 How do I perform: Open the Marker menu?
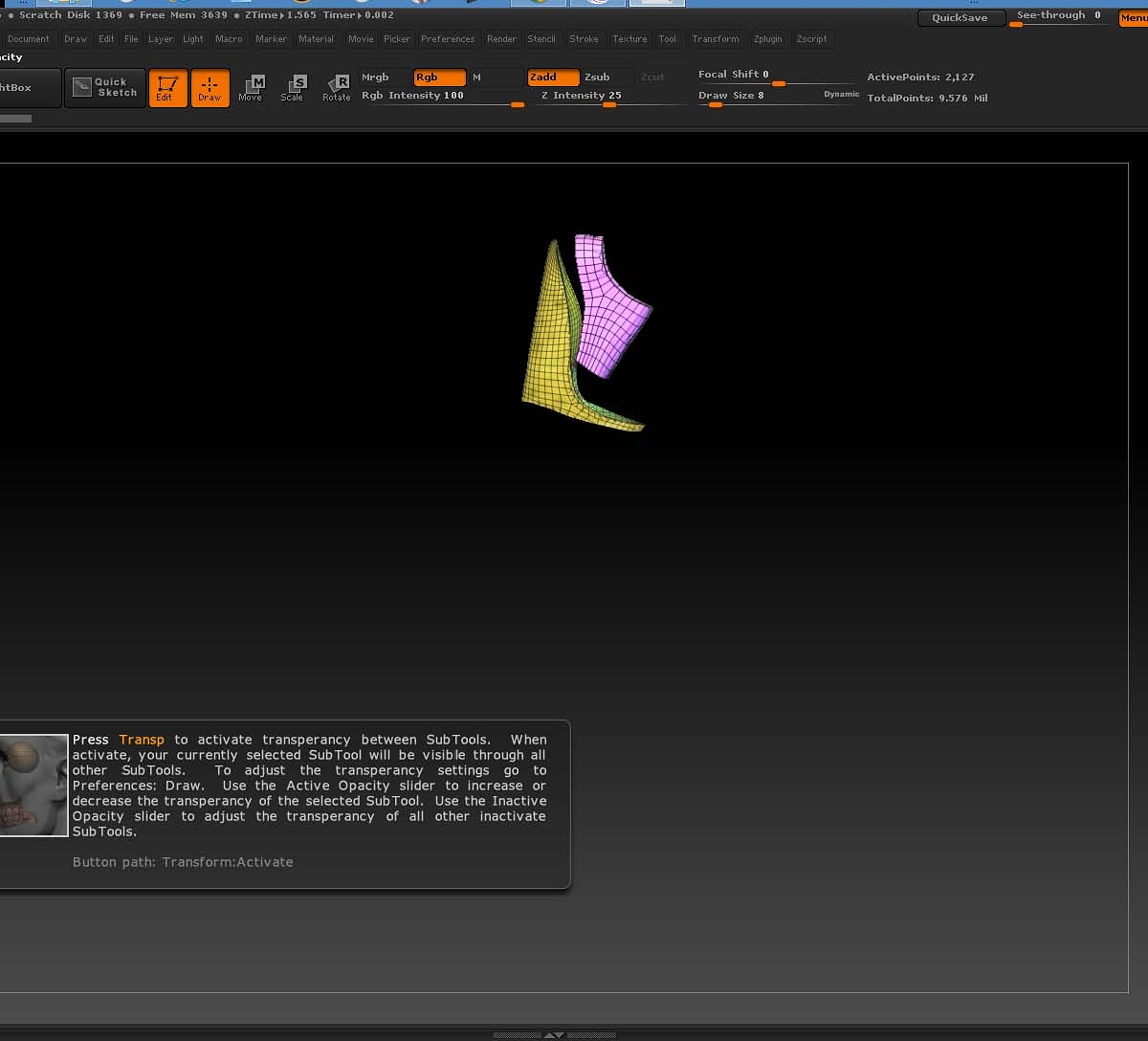pyautogui.click(x=271, y=39)
